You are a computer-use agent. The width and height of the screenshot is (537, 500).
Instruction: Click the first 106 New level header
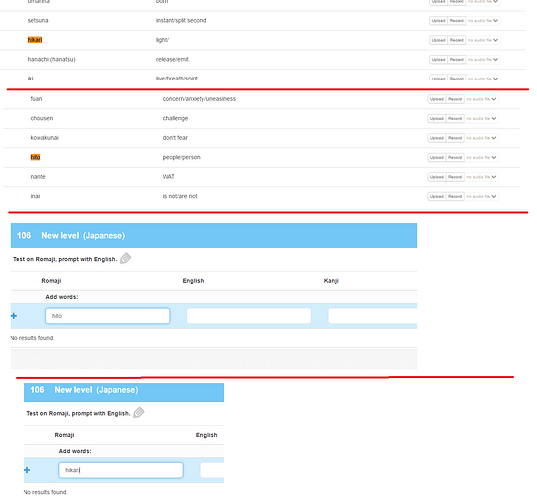pyautogui.click(x=214, y=235)
